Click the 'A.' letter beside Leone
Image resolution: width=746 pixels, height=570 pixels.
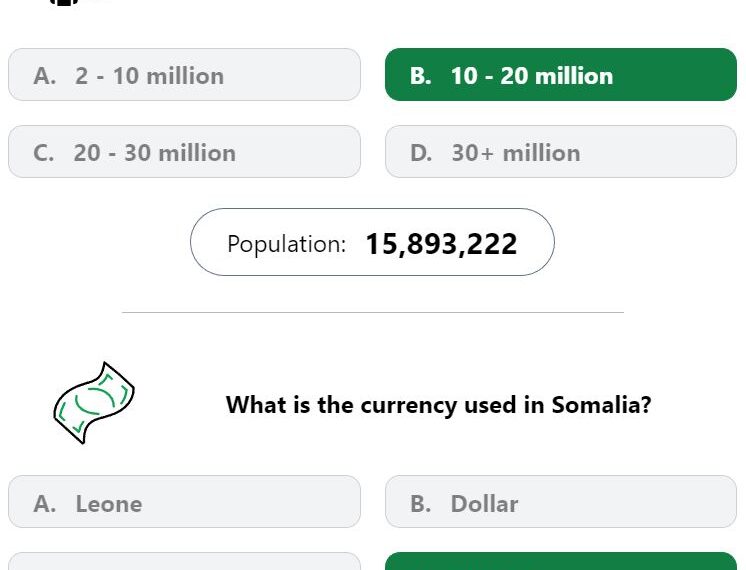pos(45,504)
